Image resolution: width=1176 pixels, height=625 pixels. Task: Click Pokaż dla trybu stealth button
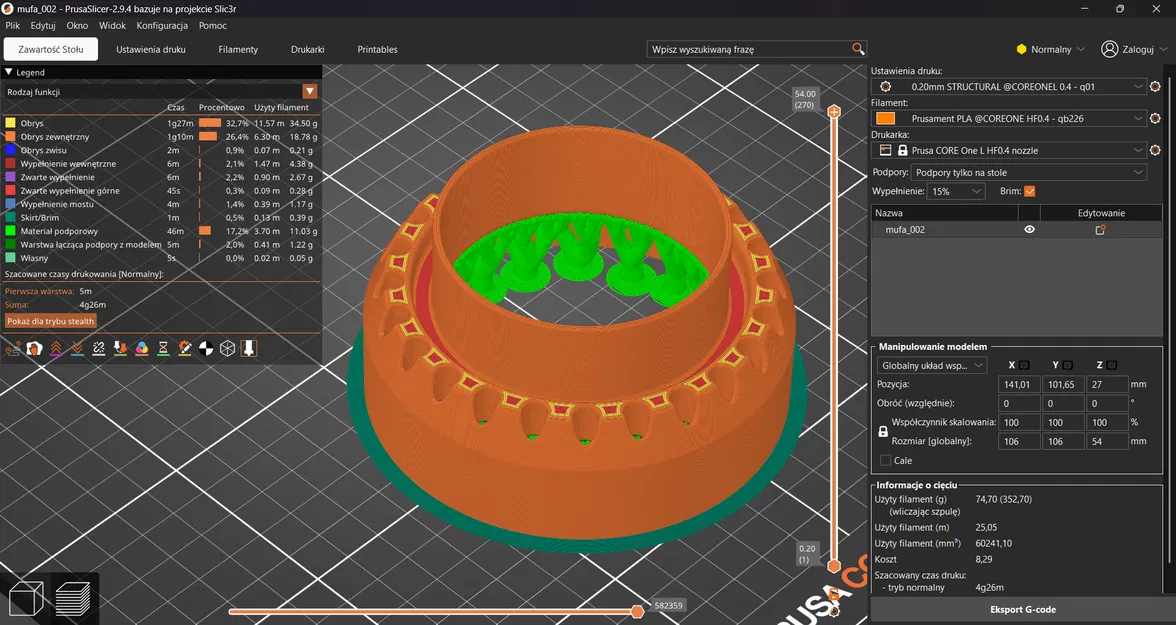[51, 321]
